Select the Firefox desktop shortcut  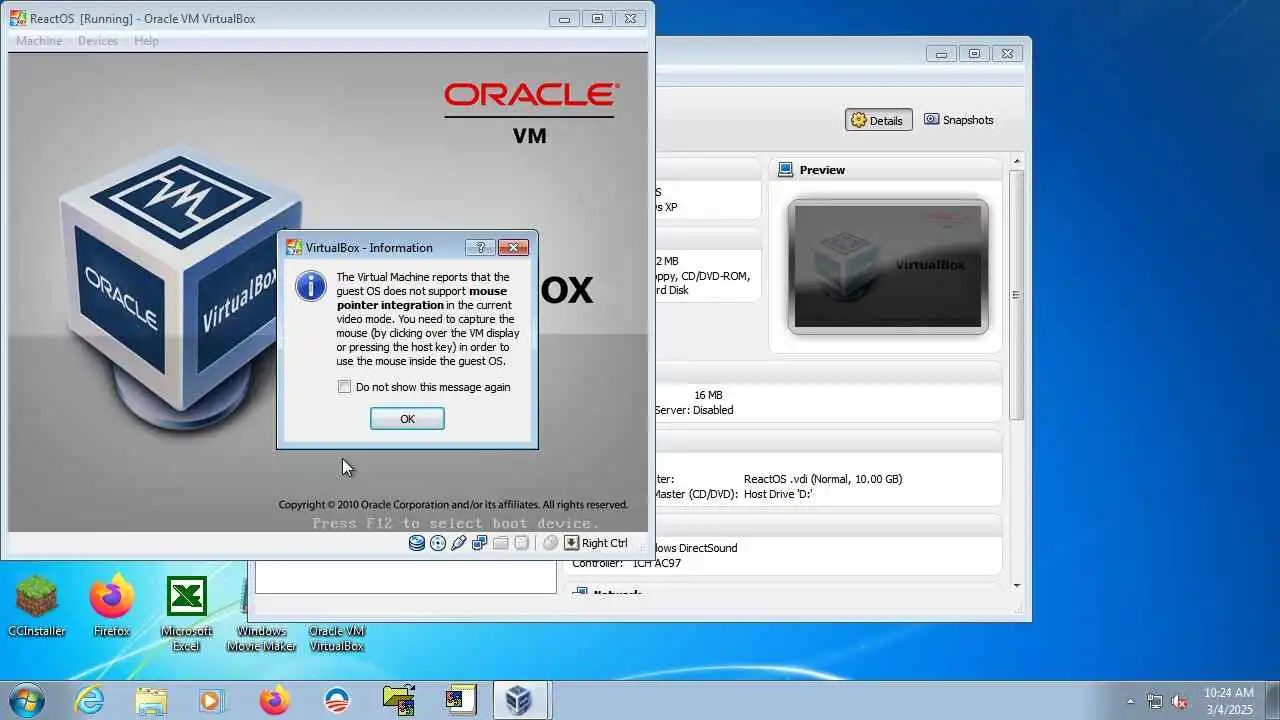[x=112, y=606]
